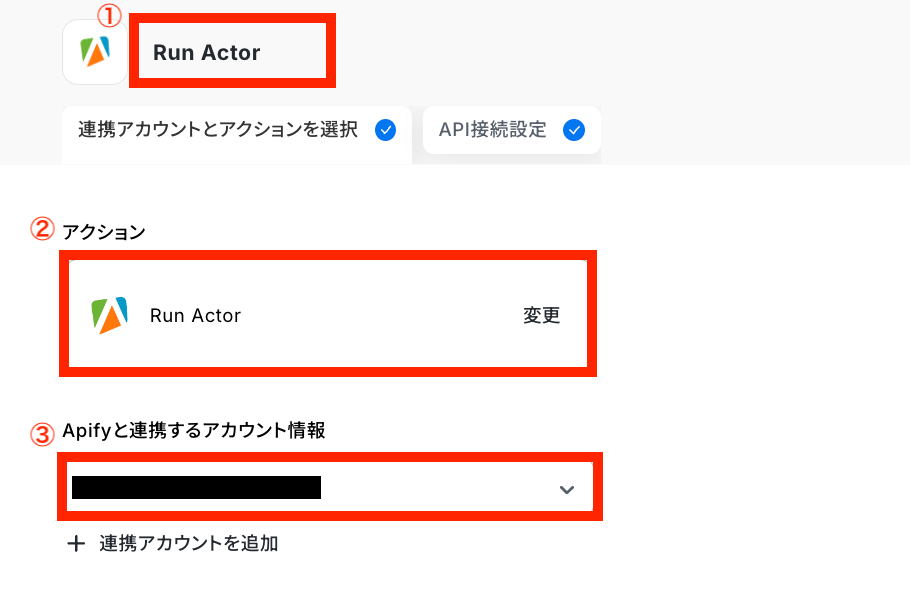This screenshot has height=592, width=910.
Task: Click the blue checkmark beside 連携アカウントとアクションを選択
Action: [385, 131]
